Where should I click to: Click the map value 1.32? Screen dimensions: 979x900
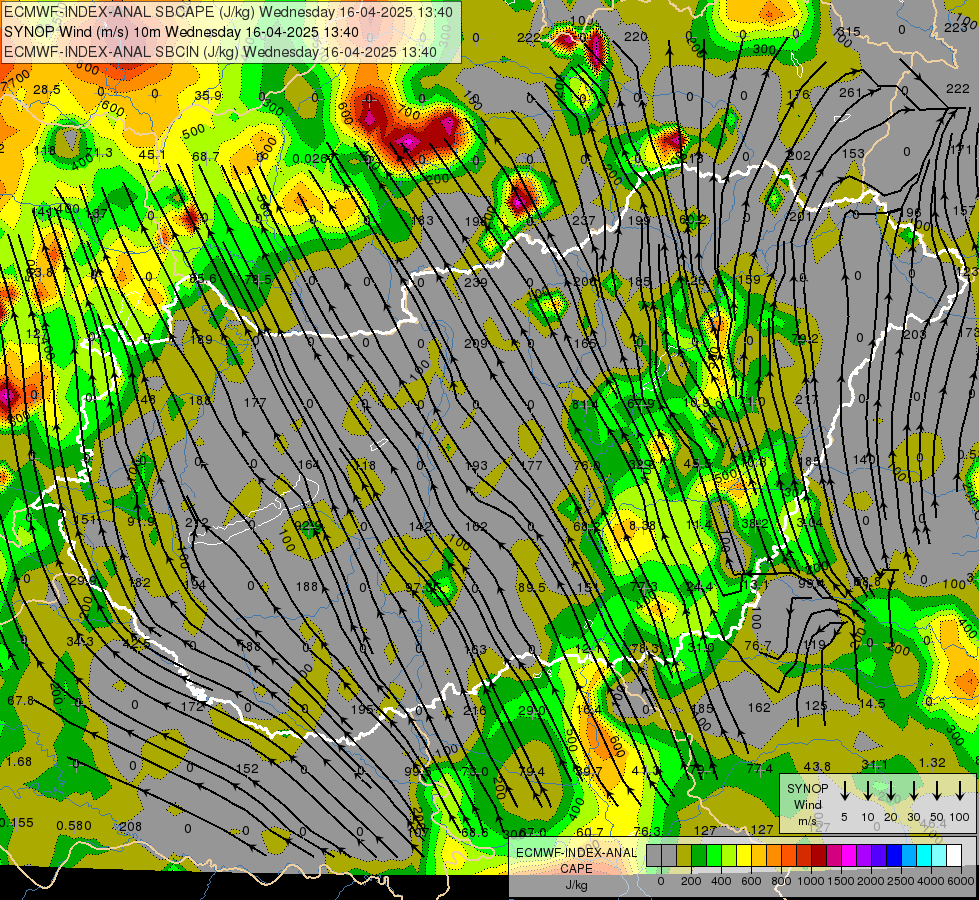pyautogui.click(x=933, y=763)
